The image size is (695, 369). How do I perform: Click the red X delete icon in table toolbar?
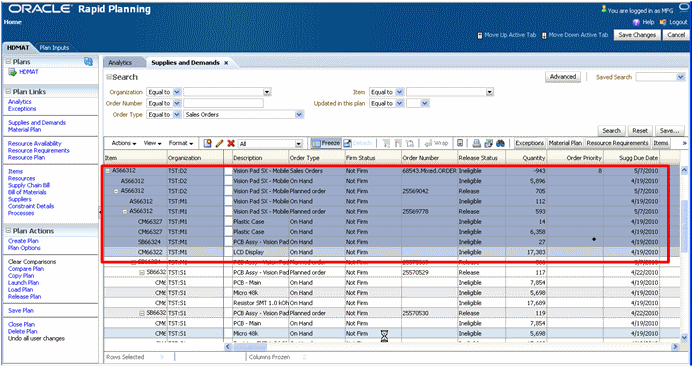[231, 144]
